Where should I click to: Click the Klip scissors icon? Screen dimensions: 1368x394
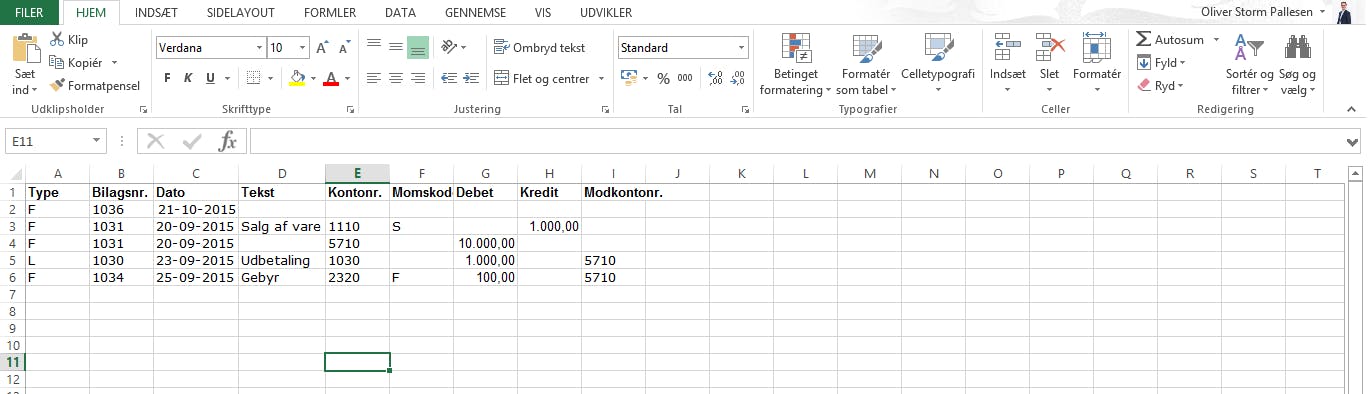tap(57, 40)
